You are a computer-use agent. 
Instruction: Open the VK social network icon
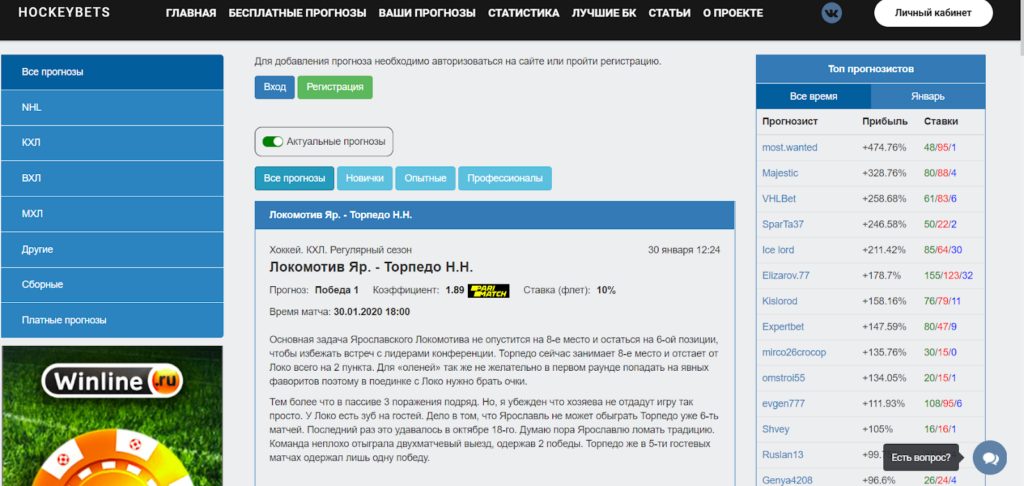click(x=831, y=13)
